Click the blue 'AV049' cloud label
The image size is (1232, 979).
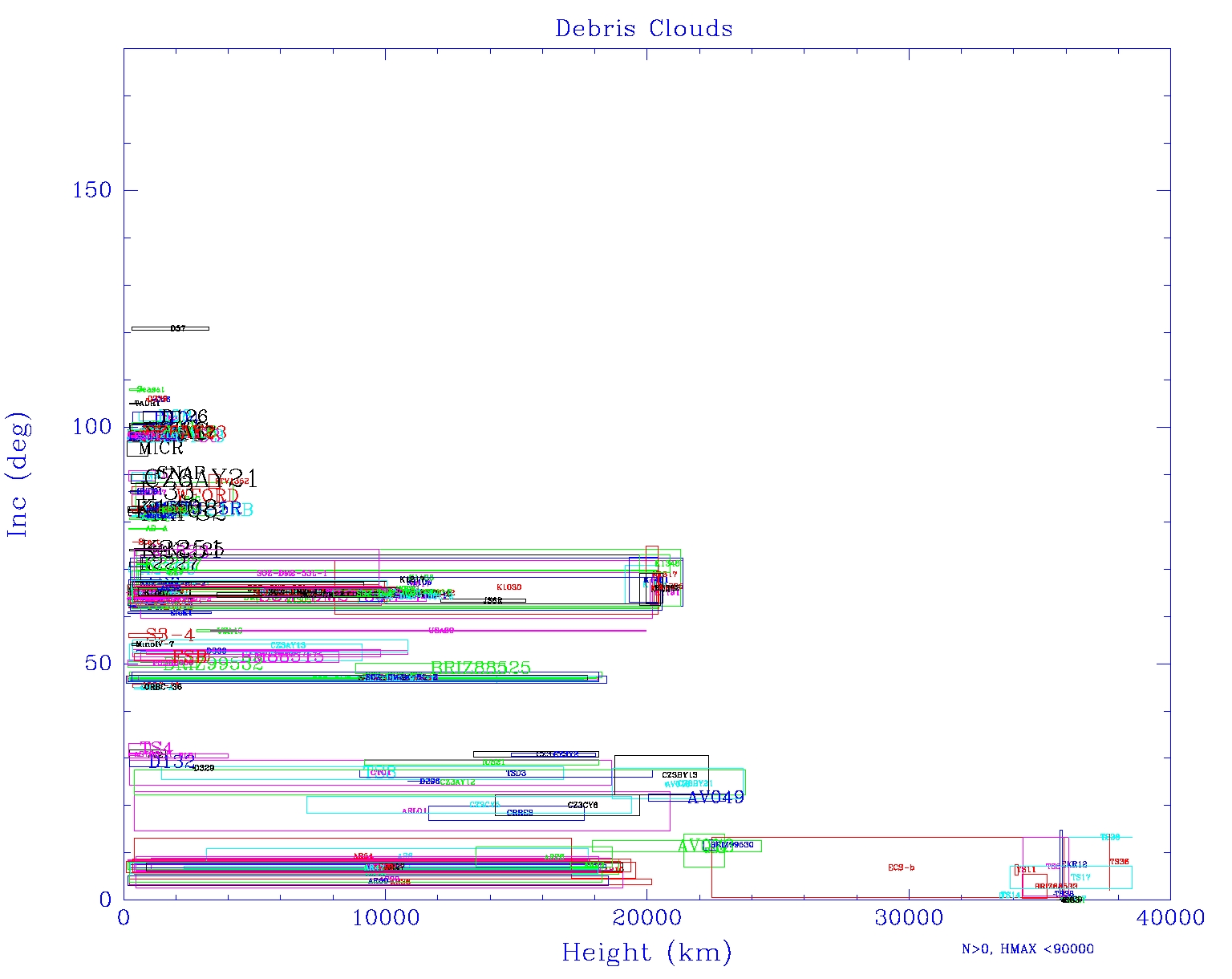coord(715,797)
